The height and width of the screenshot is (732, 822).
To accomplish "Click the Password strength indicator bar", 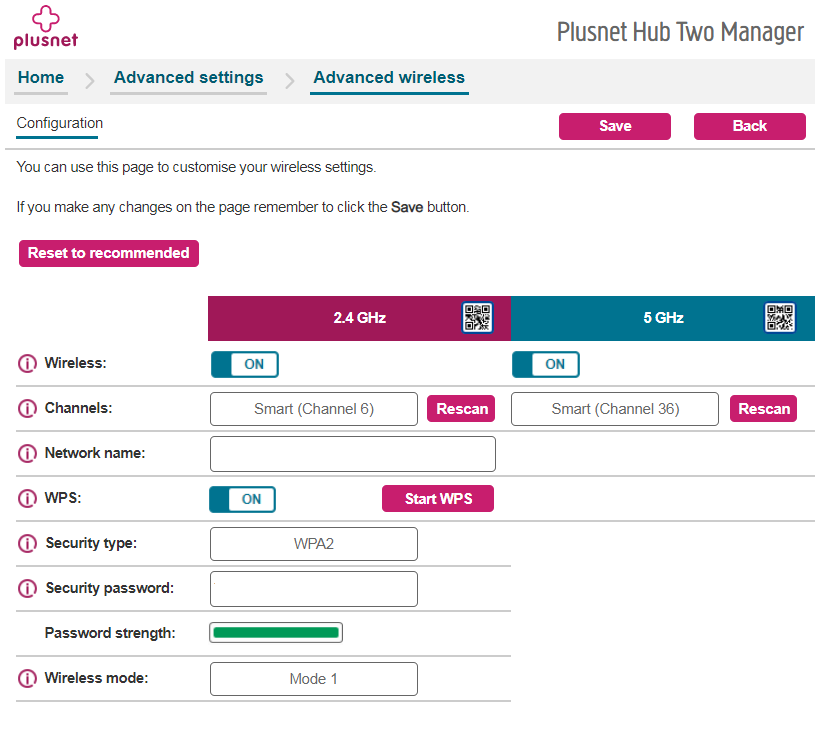I will coord(276,632).
